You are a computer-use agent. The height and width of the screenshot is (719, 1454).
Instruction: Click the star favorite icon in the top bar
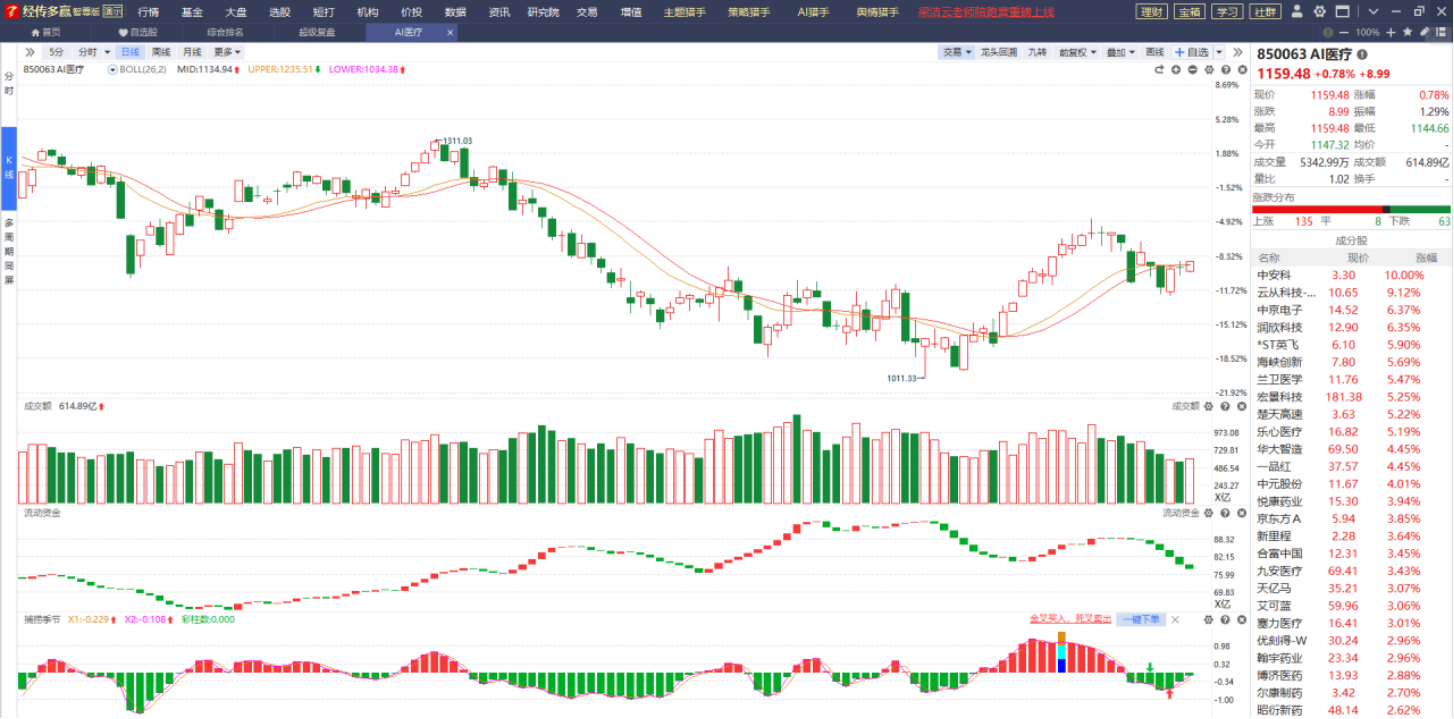tap(1408, 32)
